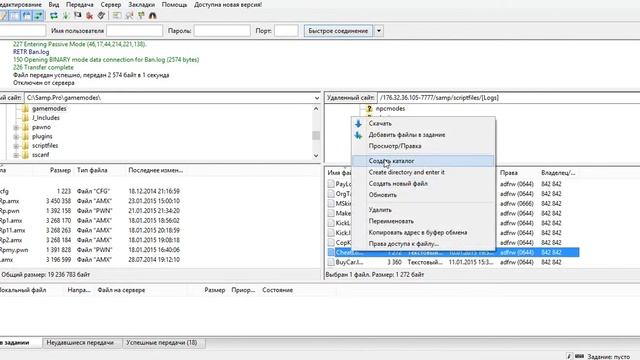The width and height of the screenshot is (640, 360).
Task: Click the PayLo file icon in remote list
Action: [331, 184]
